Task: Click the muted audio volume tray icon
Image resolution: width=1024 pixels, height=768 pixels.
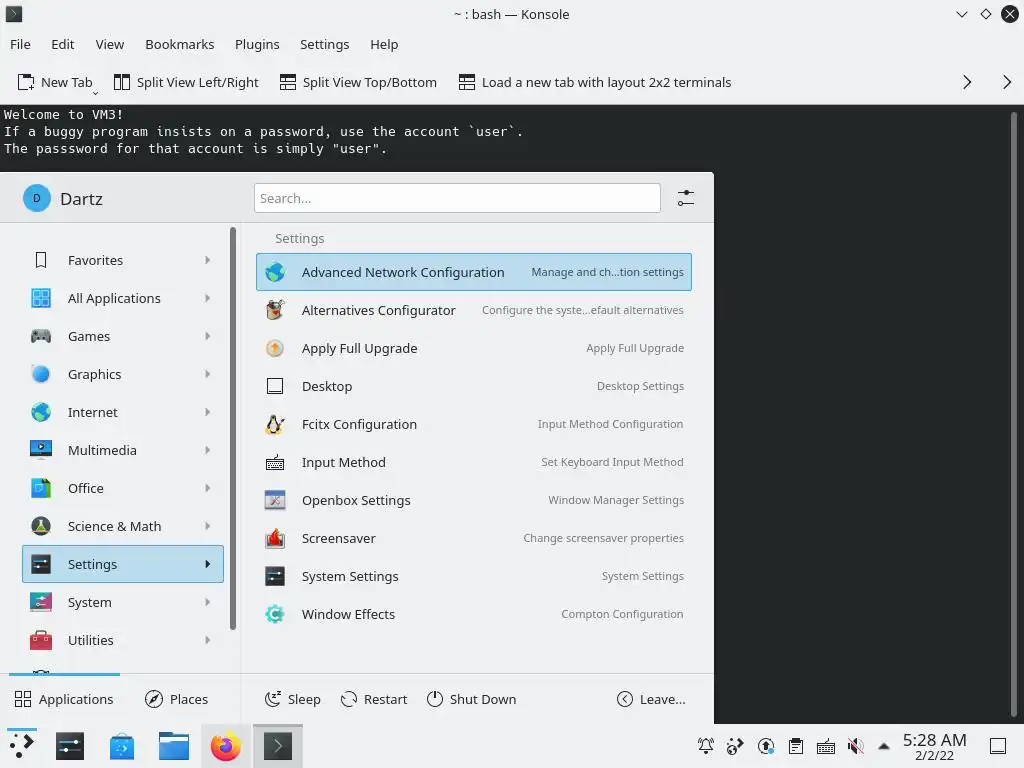Action: [856, 746]
